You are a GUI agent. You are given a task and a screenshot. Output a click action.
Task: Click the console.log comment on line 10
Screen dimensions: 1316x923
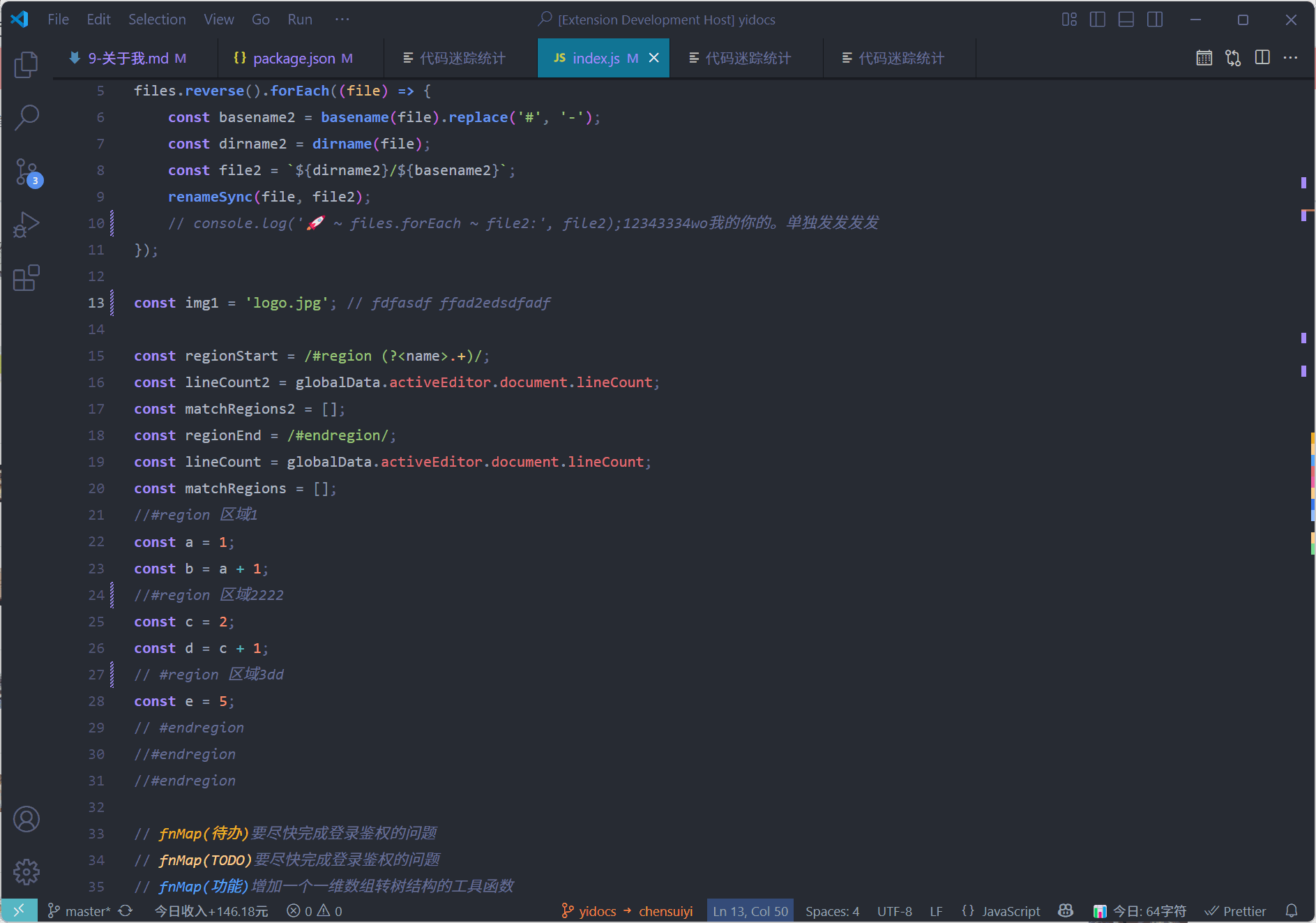tap(523, 223)
